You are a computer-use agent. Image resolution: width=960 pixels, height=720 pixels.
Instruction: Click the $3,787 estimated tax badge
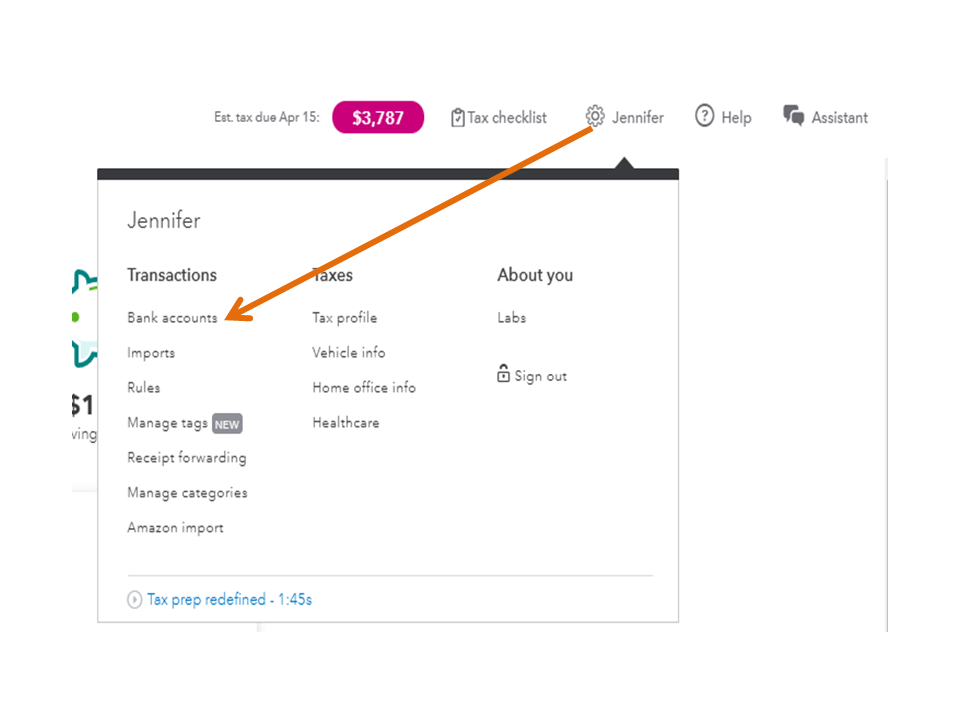point(378,118)
